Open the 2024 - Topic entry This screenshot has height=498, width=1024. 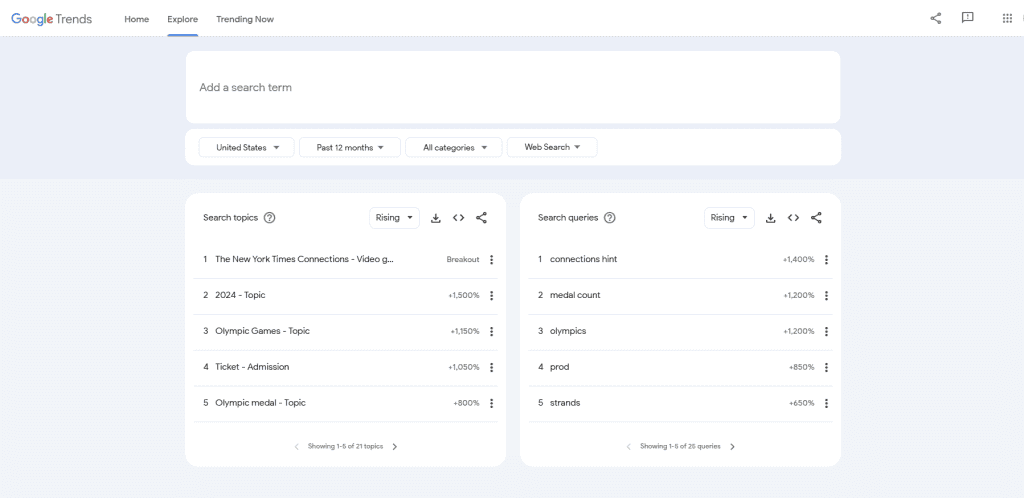(240, 295)
